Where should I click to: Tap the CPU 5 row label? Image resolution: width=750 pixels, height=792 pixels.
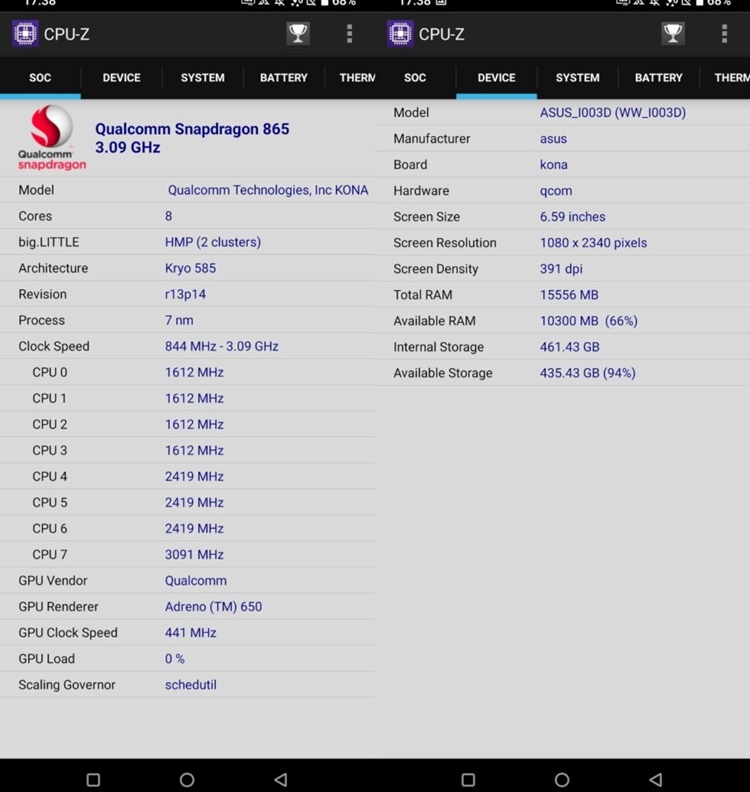tap(49, 503)
